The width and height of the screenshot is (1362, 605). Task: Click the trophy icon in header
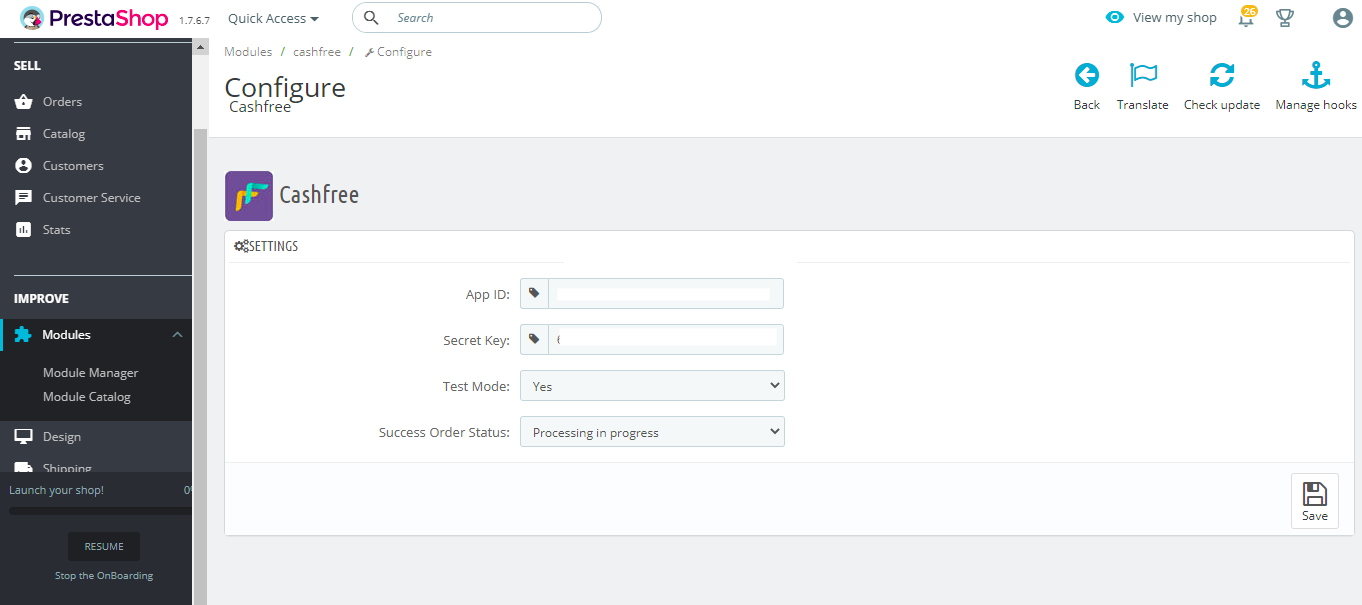pos(1285,18)
